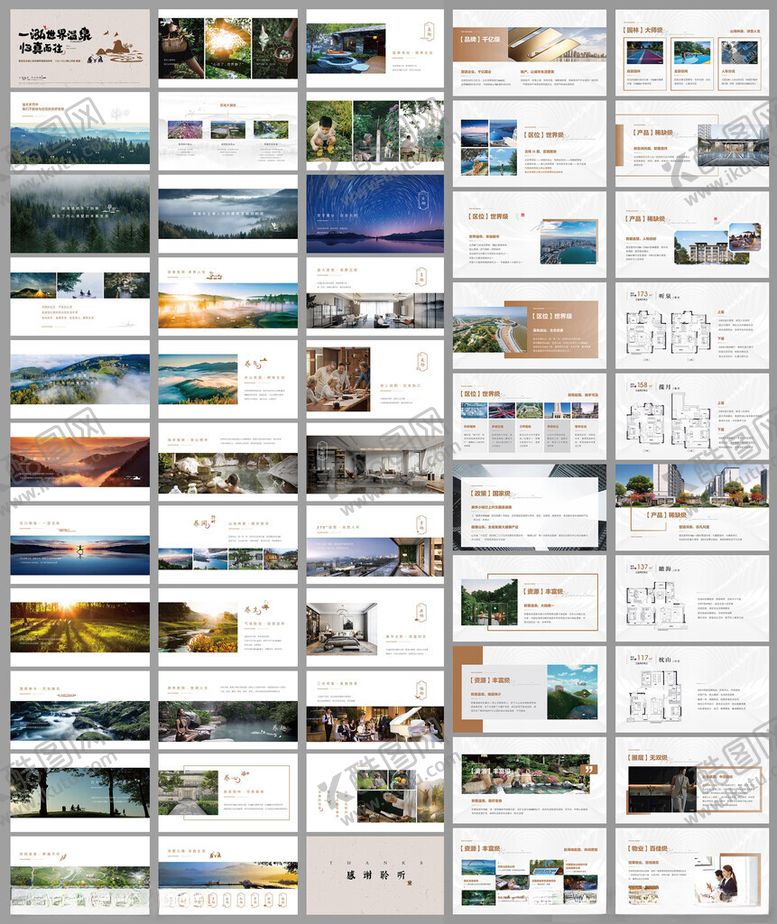Open the cover slide titled 一泓世界温泉
The image size is (777, 924).
tap(80, 46)
